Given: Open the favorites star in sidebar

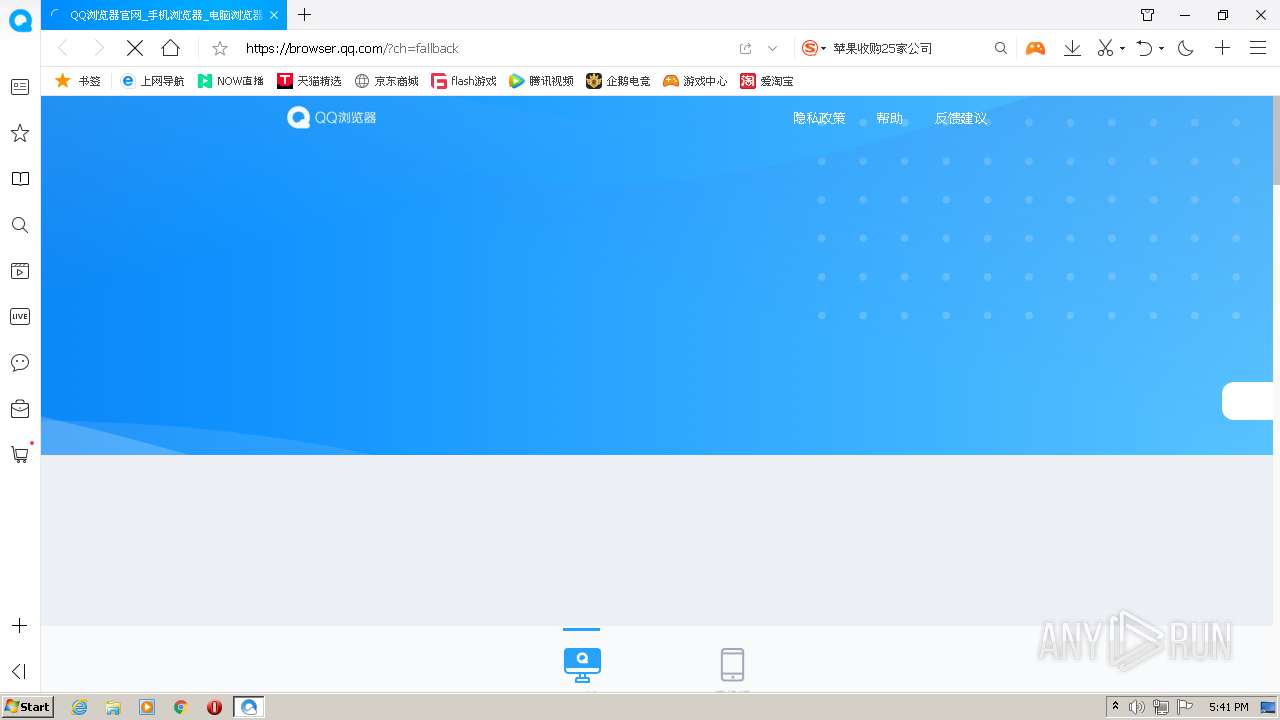Looking at the screenshot, I should [x=20, y=133].
